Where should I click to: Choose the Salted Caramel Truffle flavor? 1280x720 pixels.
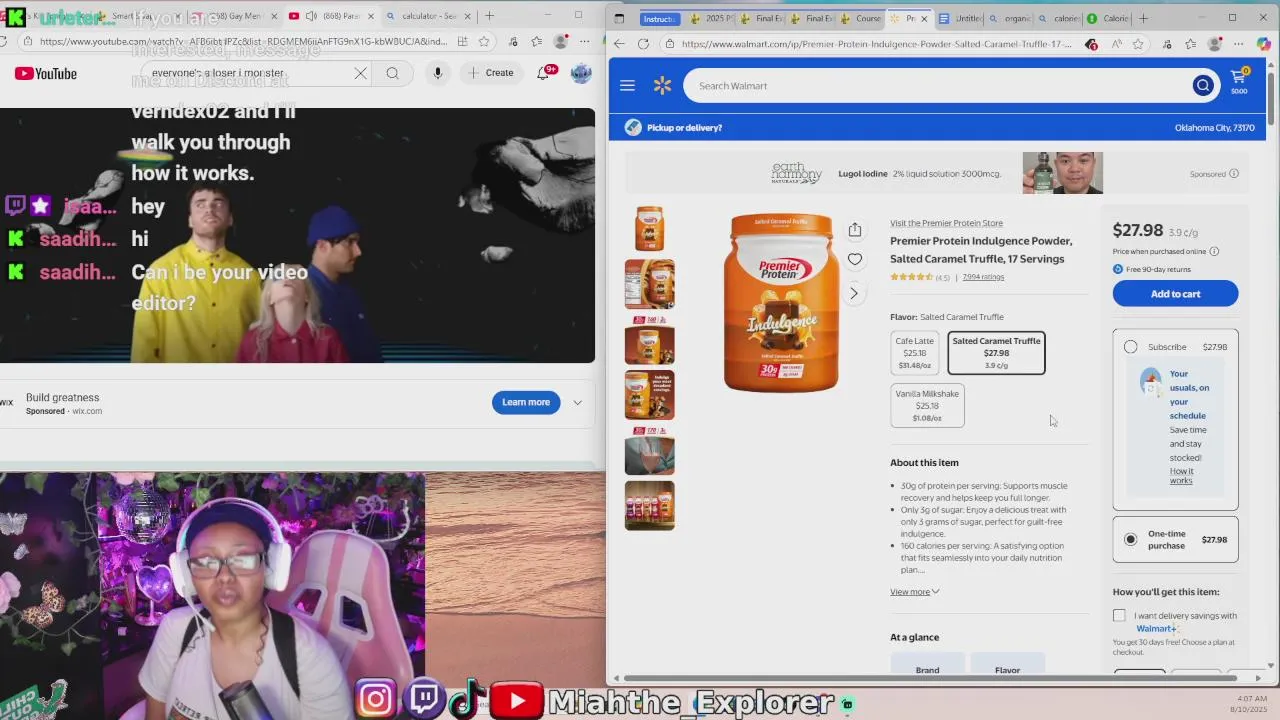coord(996,353)
